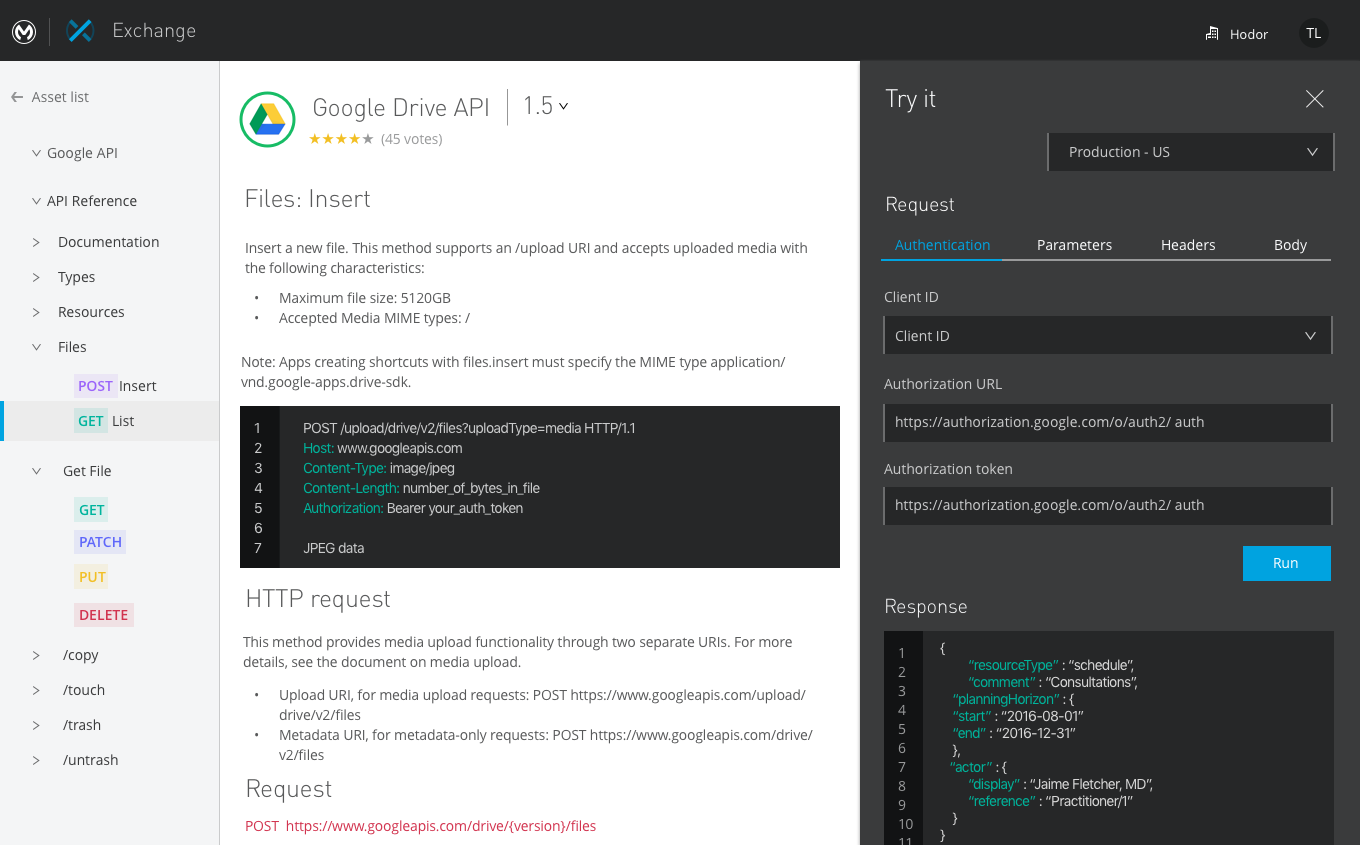Image resolution: width=1360 pixels, height=845 pixels.
Task: Click the star rating icons
Action: 341,139
